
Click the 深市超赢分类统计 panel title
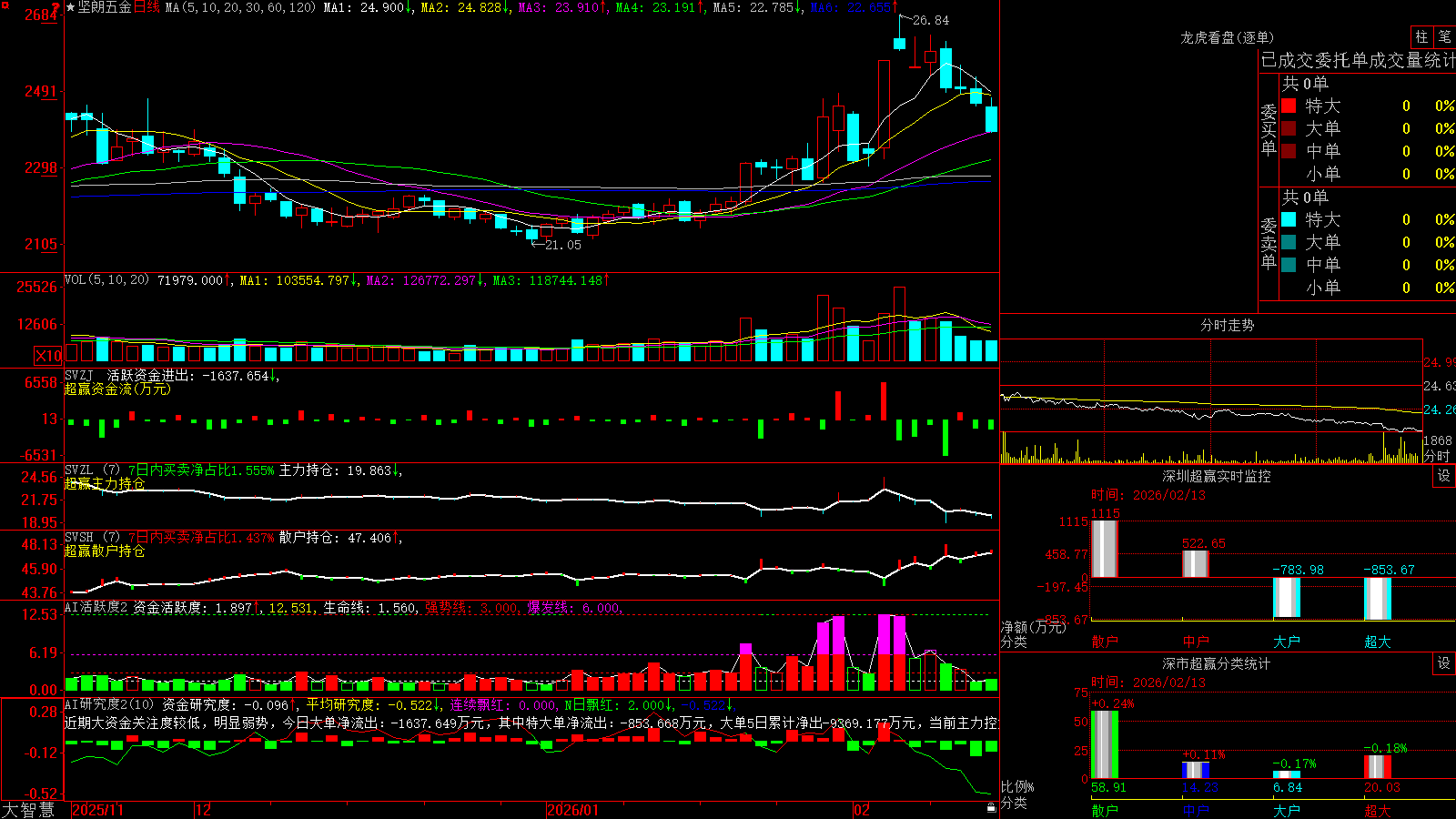click(x=1217, y=663)
